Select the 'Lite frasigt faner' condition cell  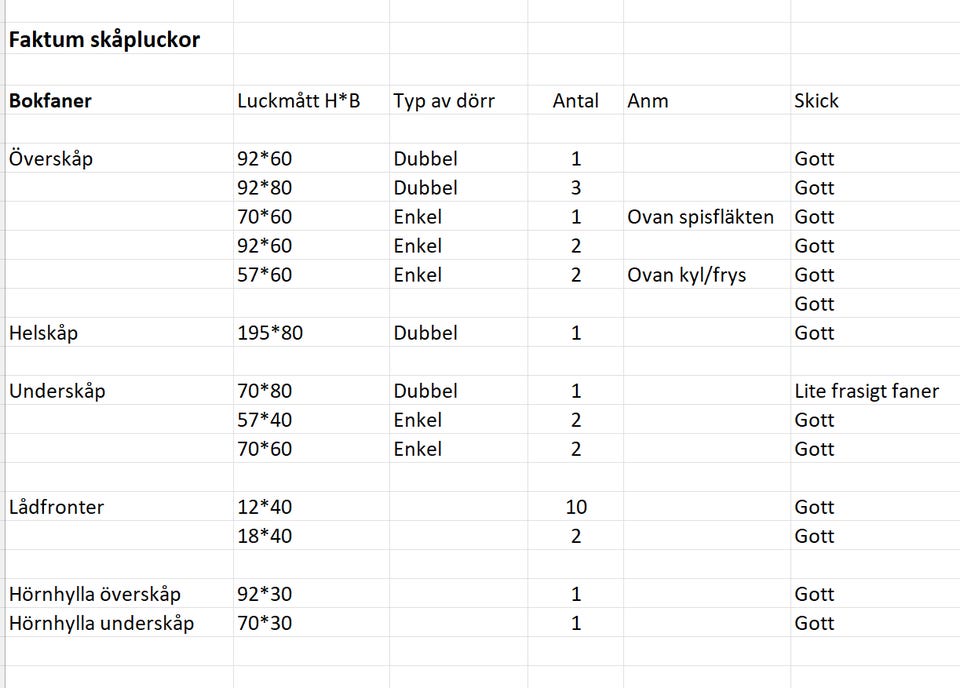click(x=867, y=391)
